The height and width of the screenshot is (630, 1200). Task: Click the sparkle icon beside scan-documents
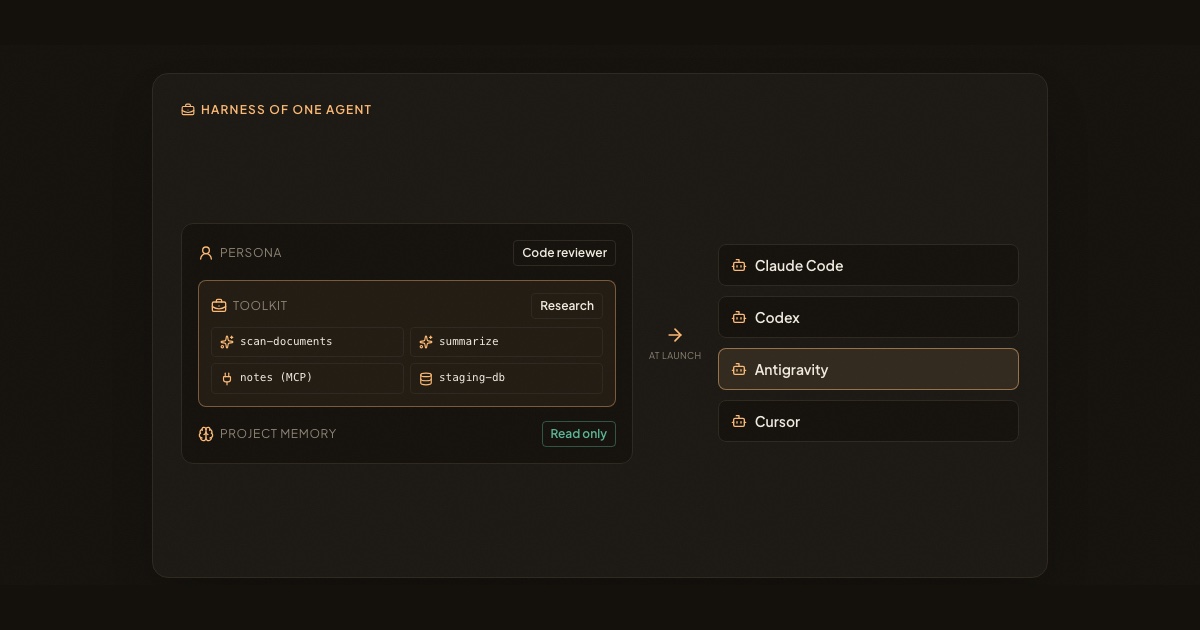point(227,342)
